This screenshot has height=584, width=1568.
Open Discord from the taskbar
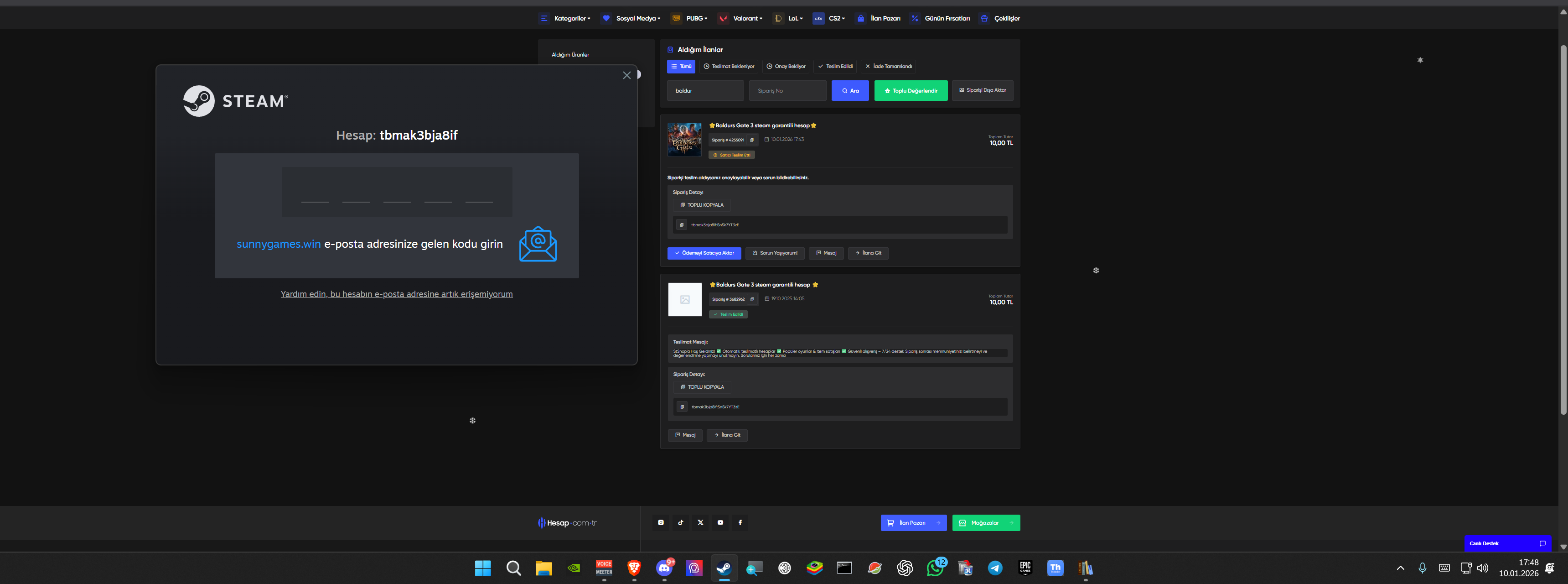pyautogui.click(x=664, y=568)
